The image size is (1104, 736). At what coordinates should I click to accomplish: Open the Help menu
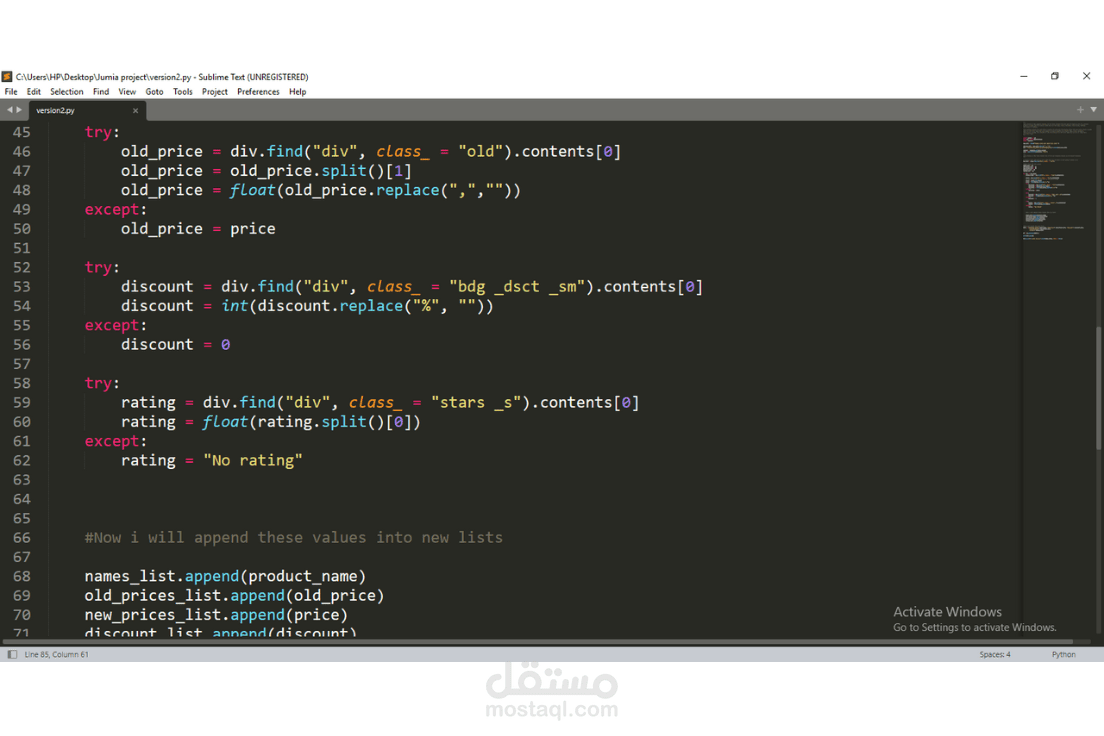(298, 92)
